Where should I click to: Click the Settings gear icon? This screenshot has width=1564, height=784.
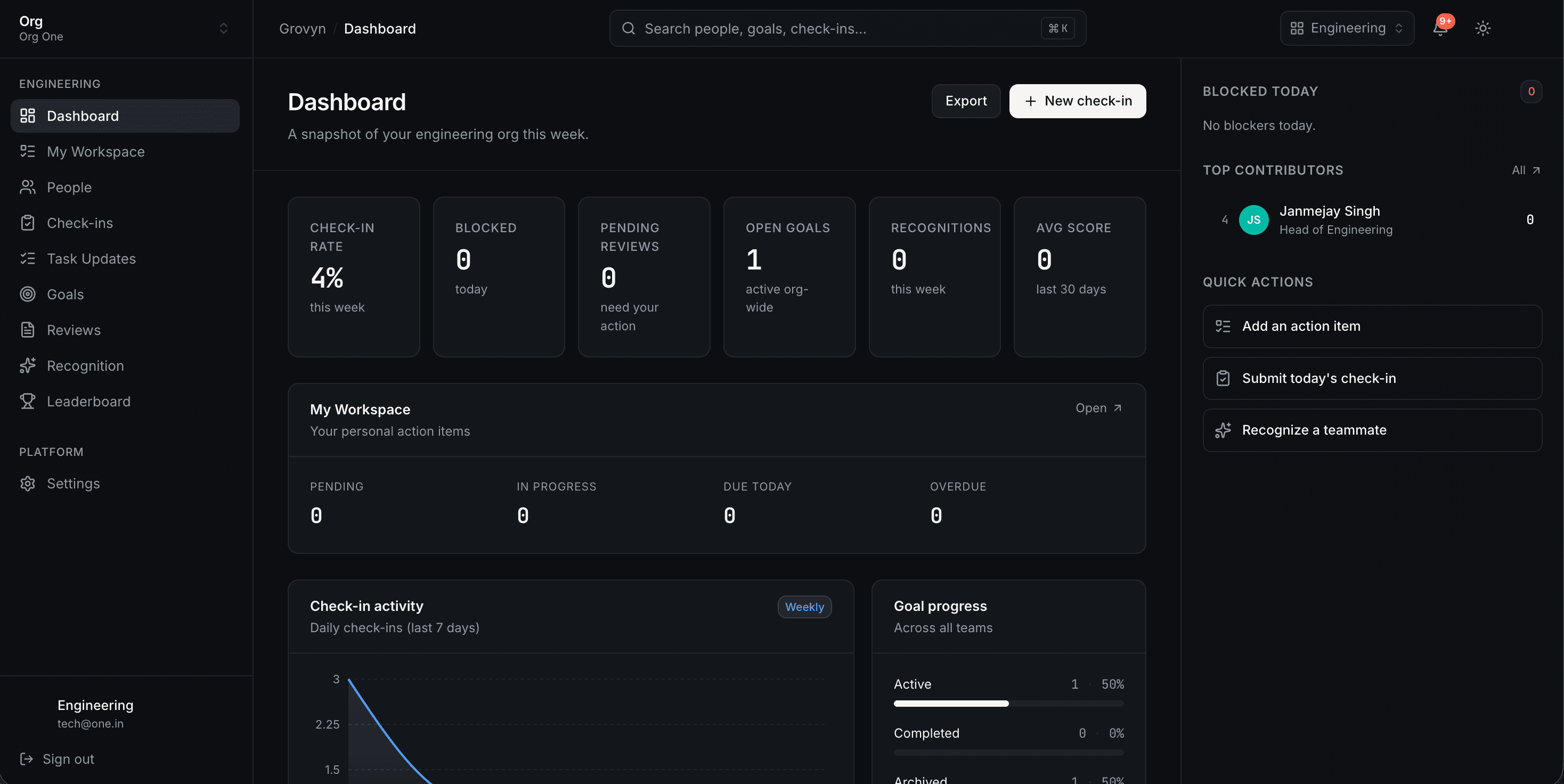point(28,484)
